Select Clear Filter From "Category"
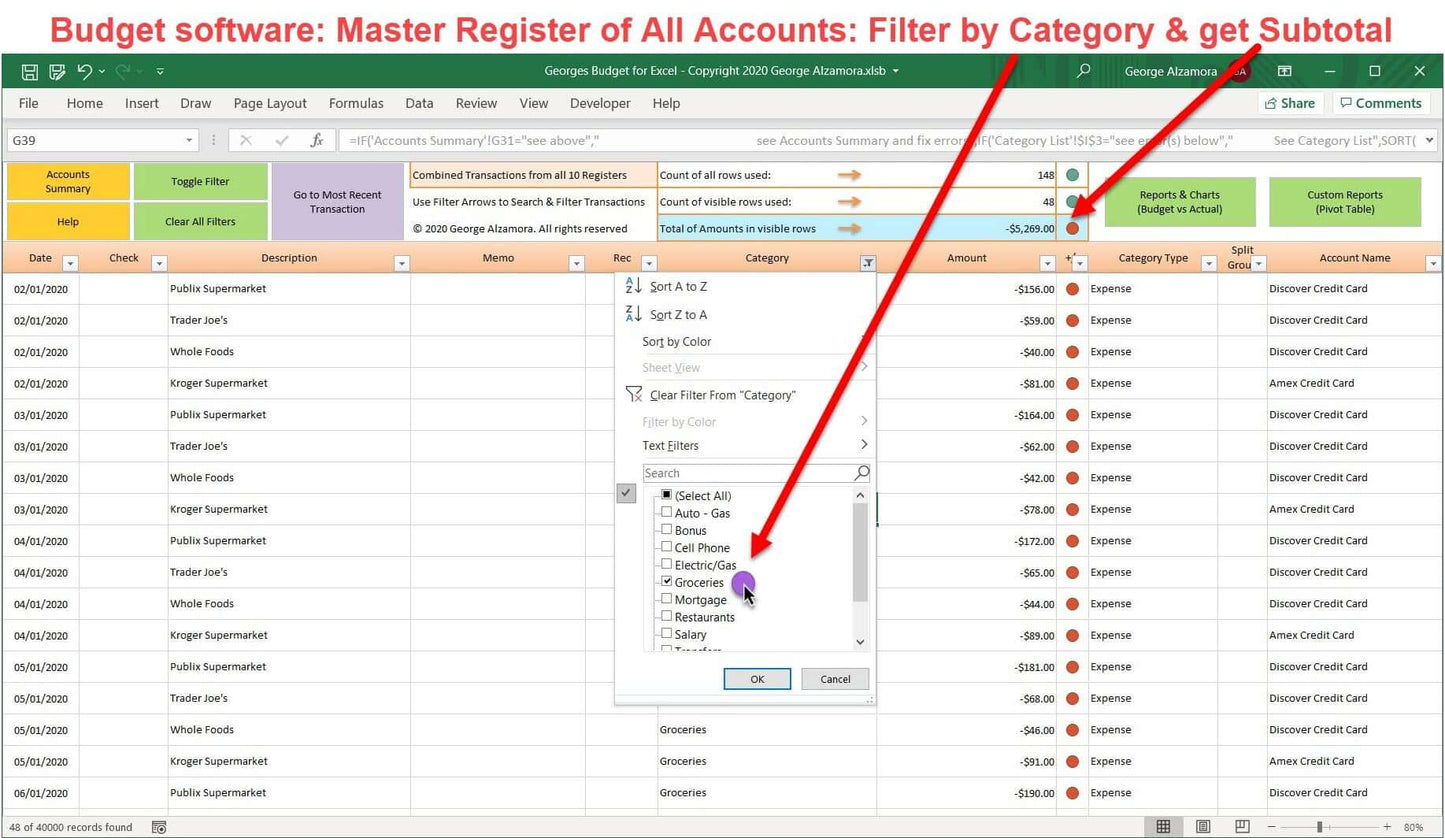Screen dimensions: 1445x838 (722, 395)
